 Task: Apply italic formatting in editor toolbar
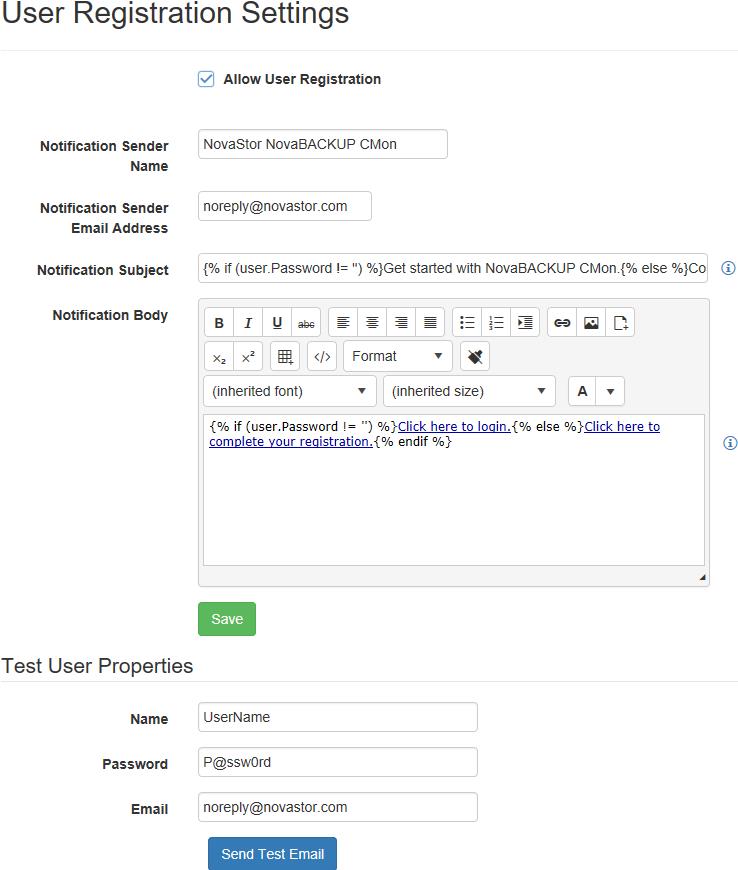tap(248, 322)
